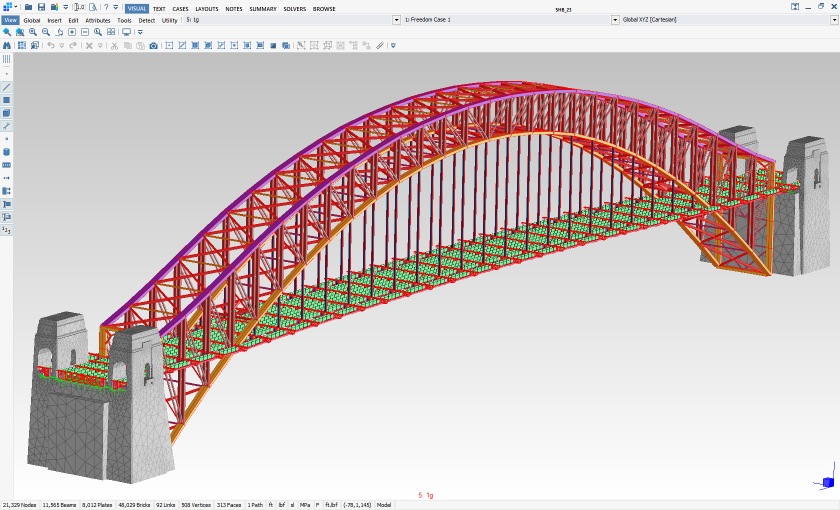Viewport: 840px width, 510px height.
Task: Open the Strand7 application menu icon
Action: 7,7
